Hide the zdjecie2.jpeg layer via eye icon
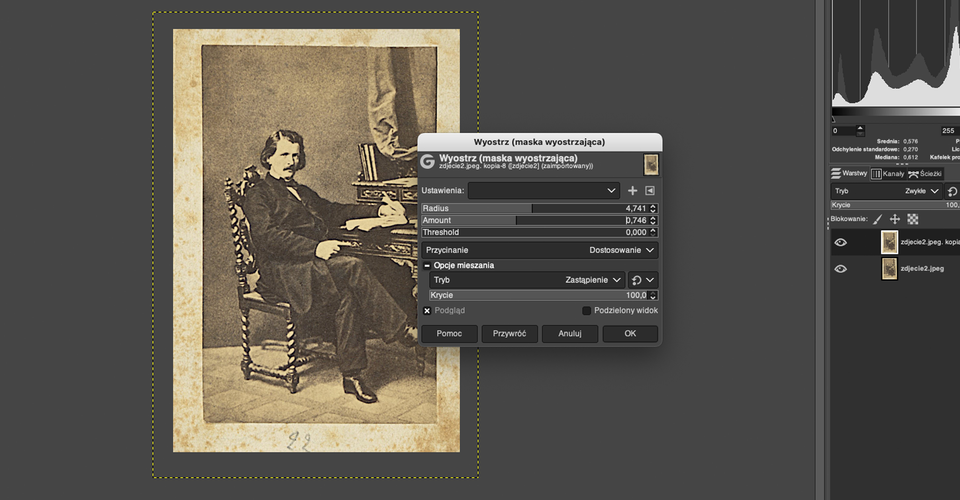 pos(841,269)
